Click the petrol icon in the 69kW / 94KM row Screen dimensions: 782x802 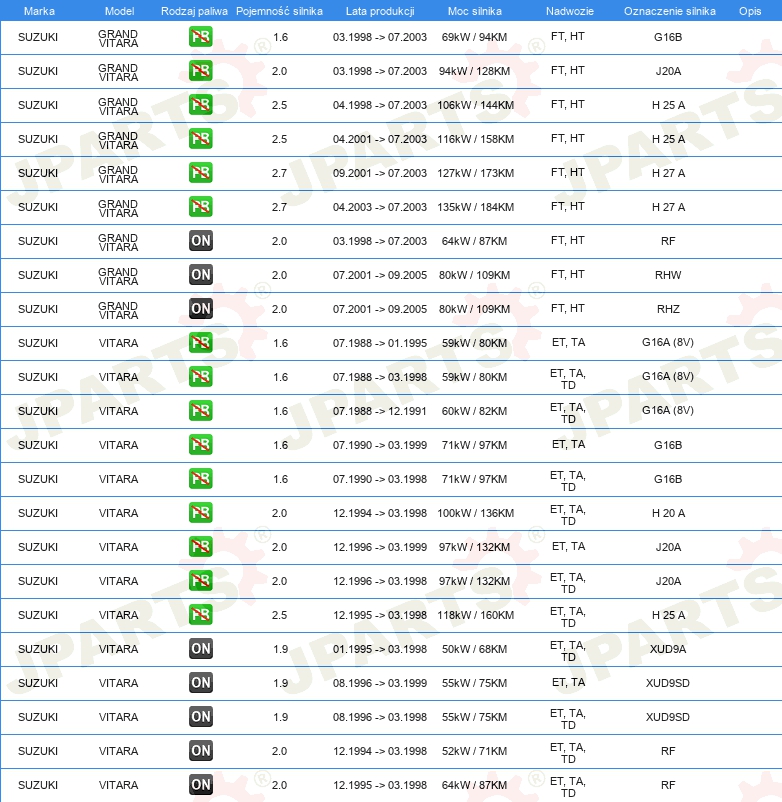click(x=200, y=37)
